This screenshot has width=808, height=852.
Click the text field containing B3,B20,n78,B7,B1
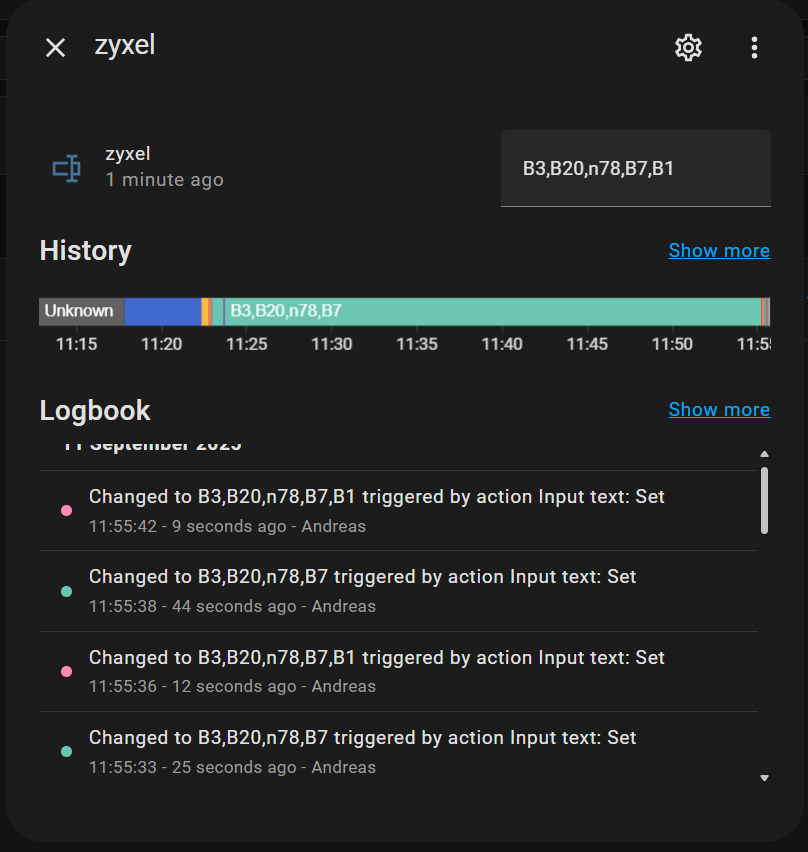click(635, 168)
